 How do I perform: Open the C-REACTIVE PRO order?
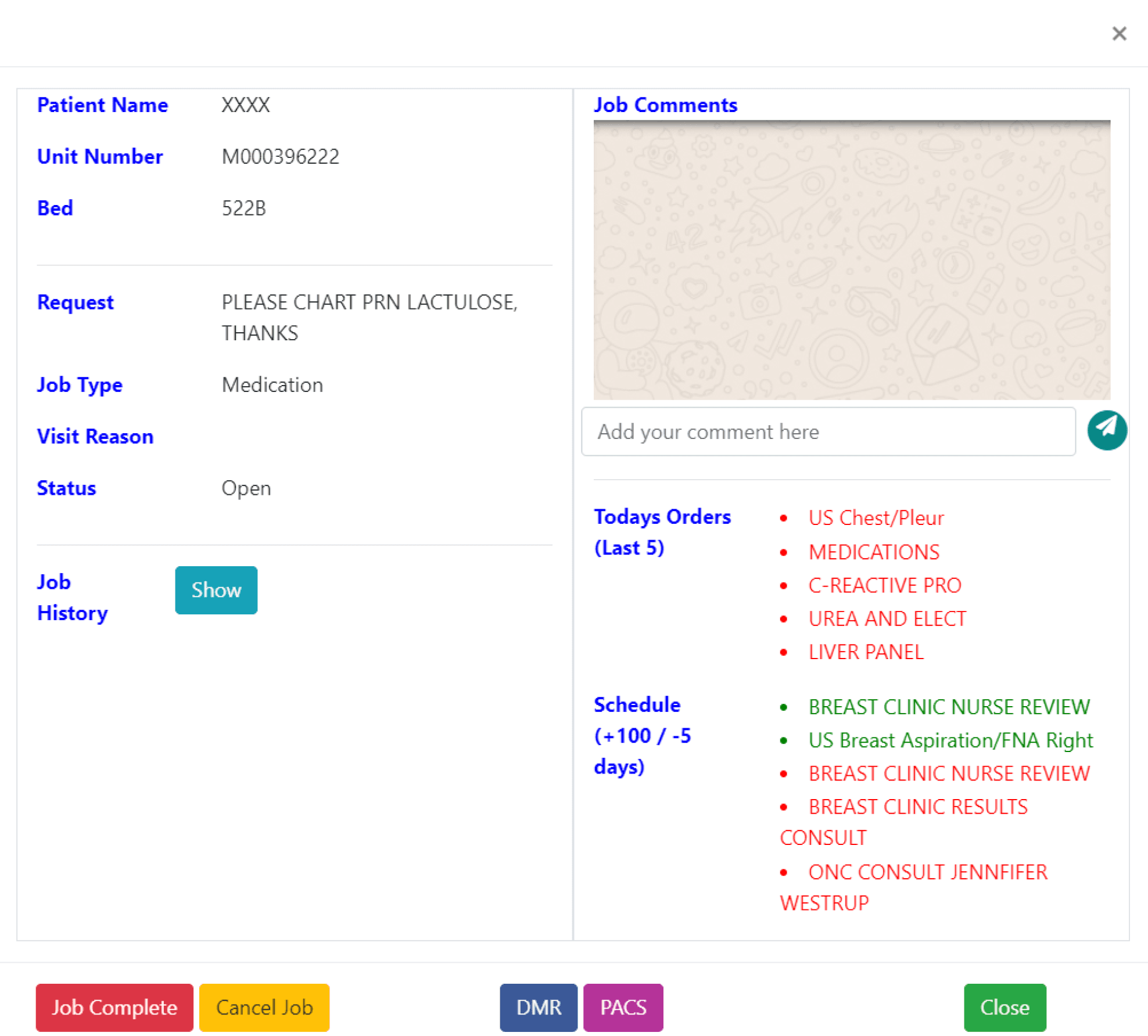pyautogui.click(x=884, y=585)
